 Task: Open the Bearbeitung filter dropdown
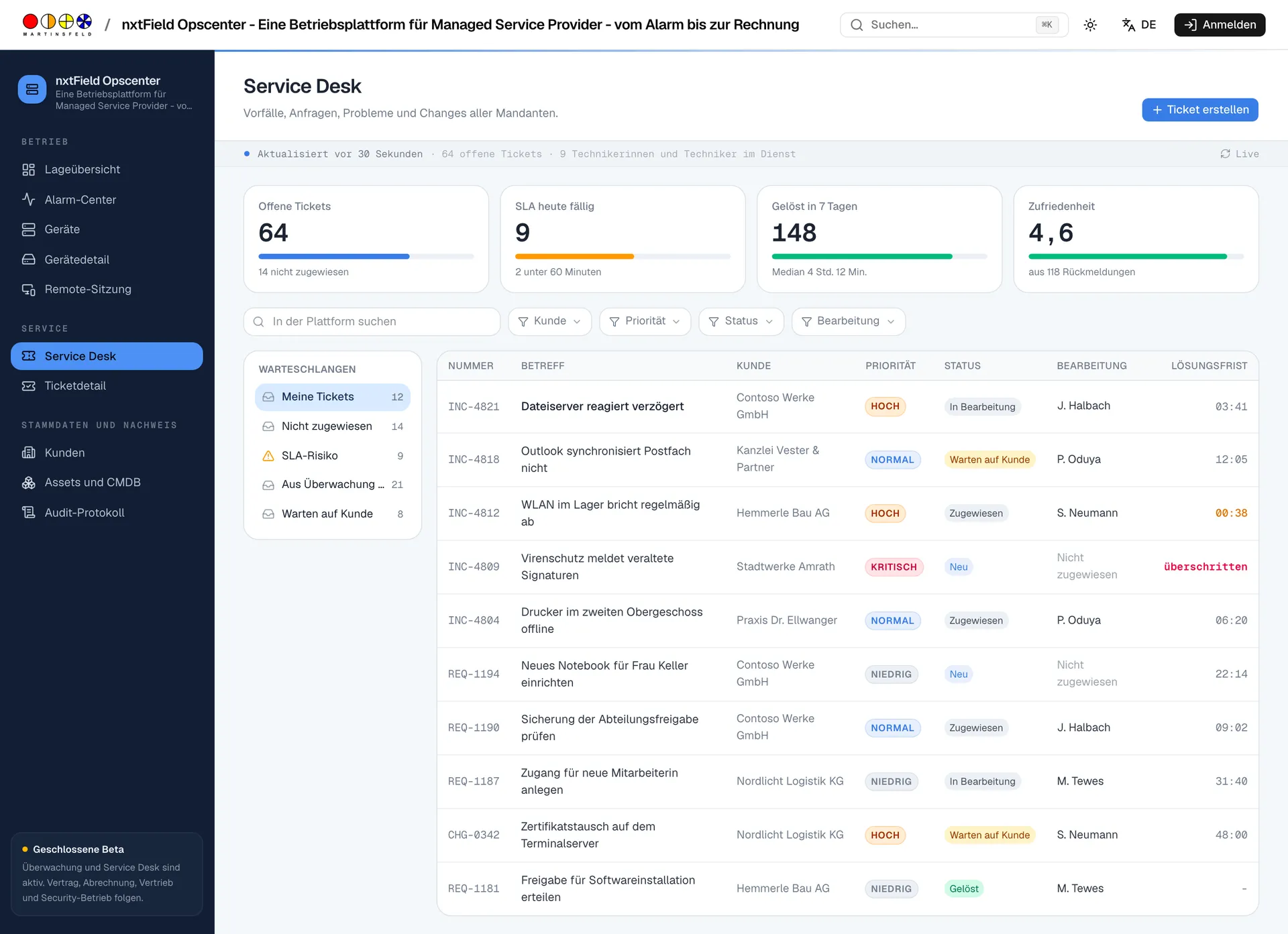point(849,321)
